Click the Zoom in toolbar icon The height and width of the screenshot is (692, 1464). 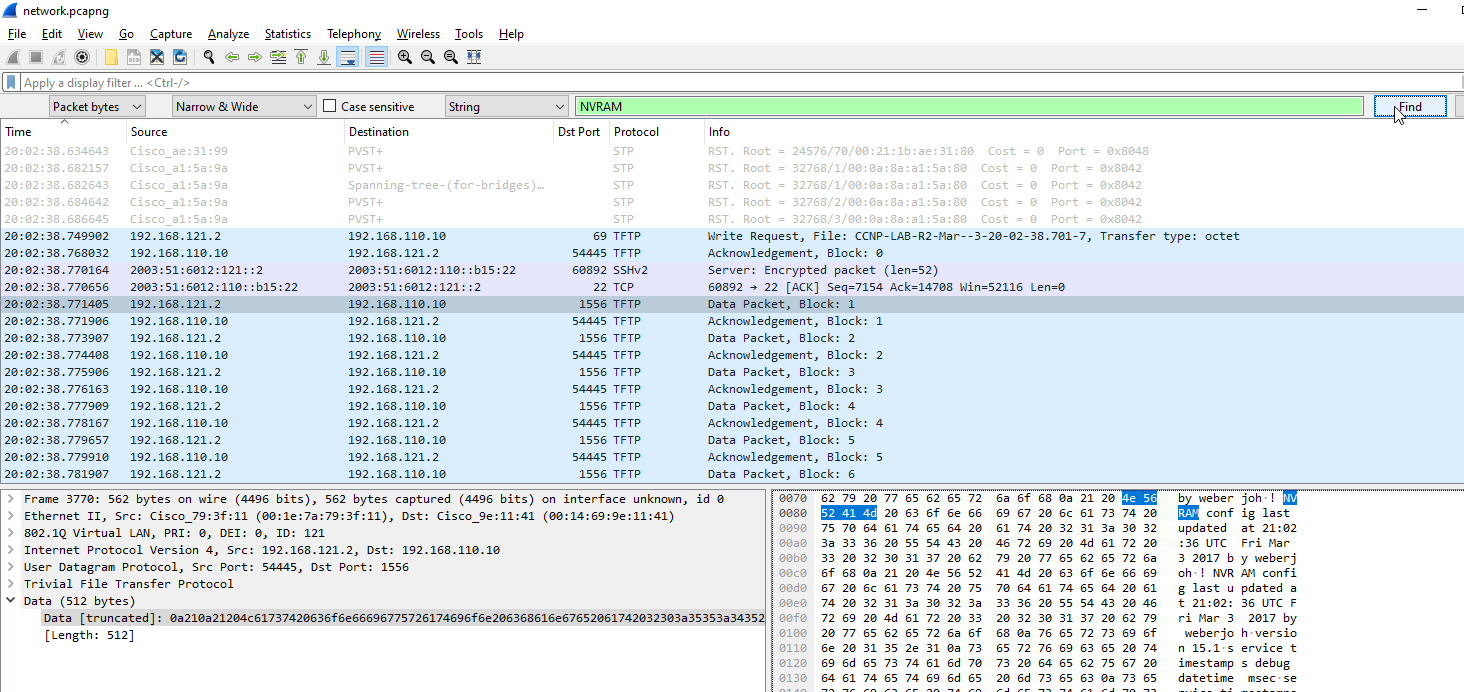coord(405,57)
